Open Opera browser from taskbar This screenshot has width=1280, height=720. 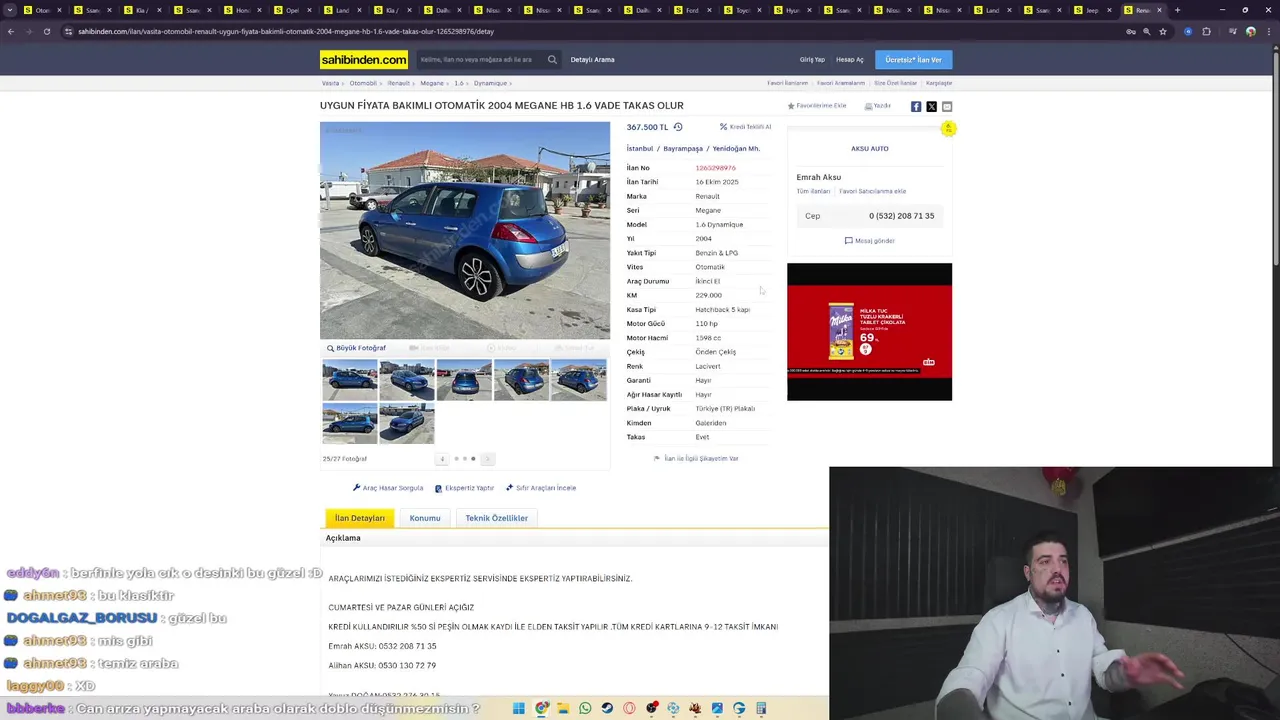pos(629,708)
